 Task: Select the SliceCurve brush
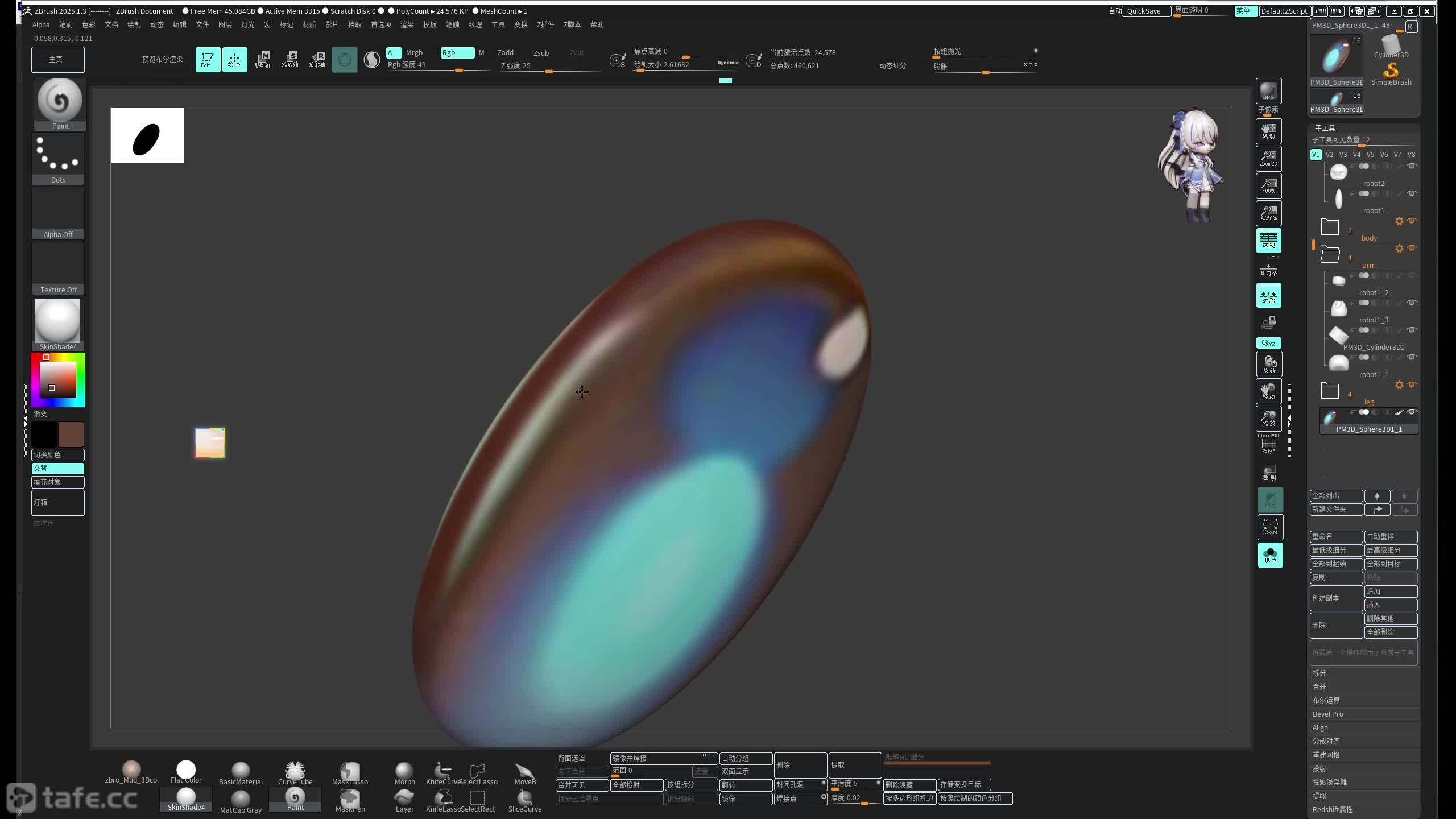pos(525,801)
